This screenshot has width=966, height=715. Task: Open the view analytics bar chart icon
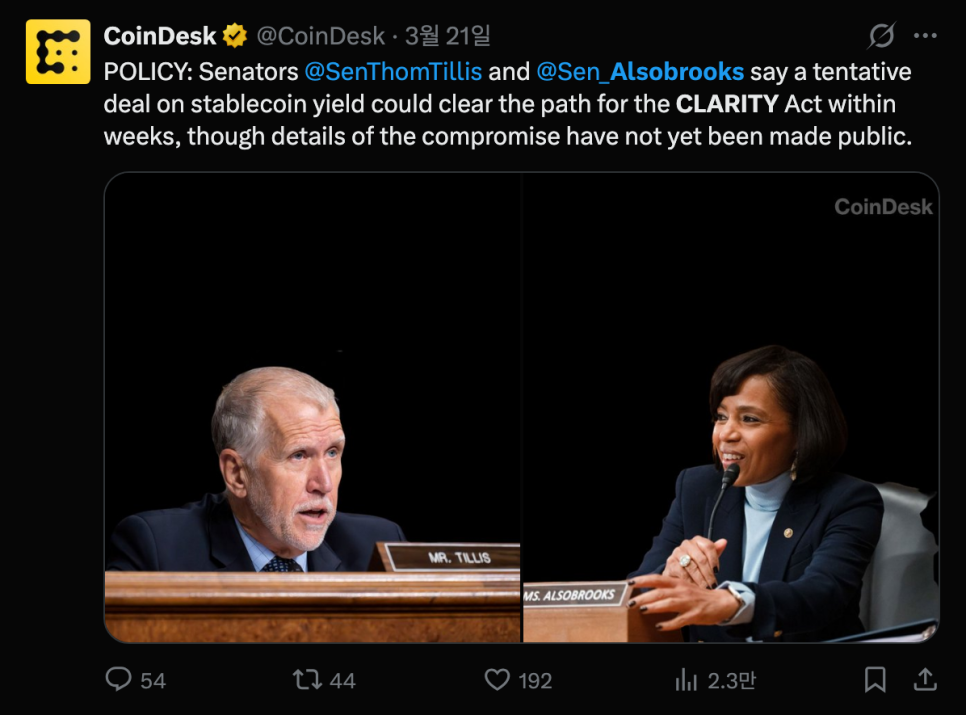coord(686,680)
